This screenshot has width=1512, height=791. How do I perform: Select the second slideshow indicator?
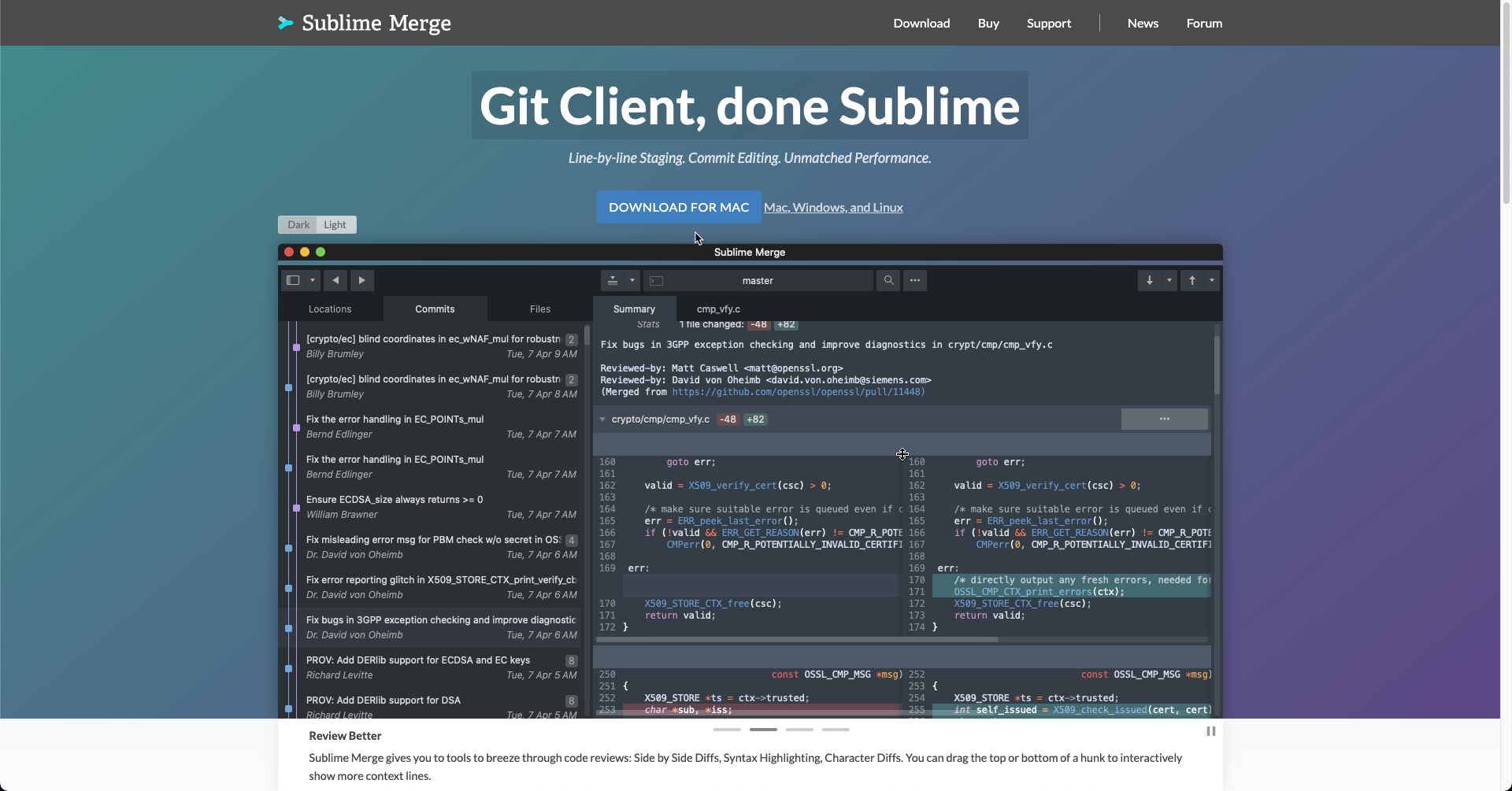(x=763, y=730)
